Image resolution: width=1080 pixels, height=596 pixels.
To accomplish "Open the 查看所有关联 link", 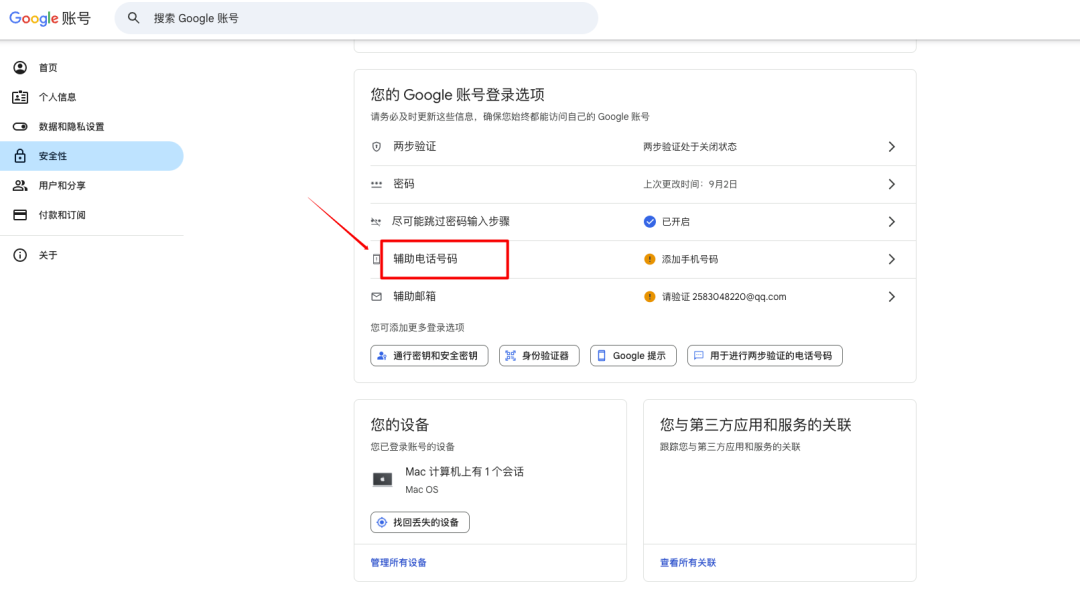I will coord(687,563).
